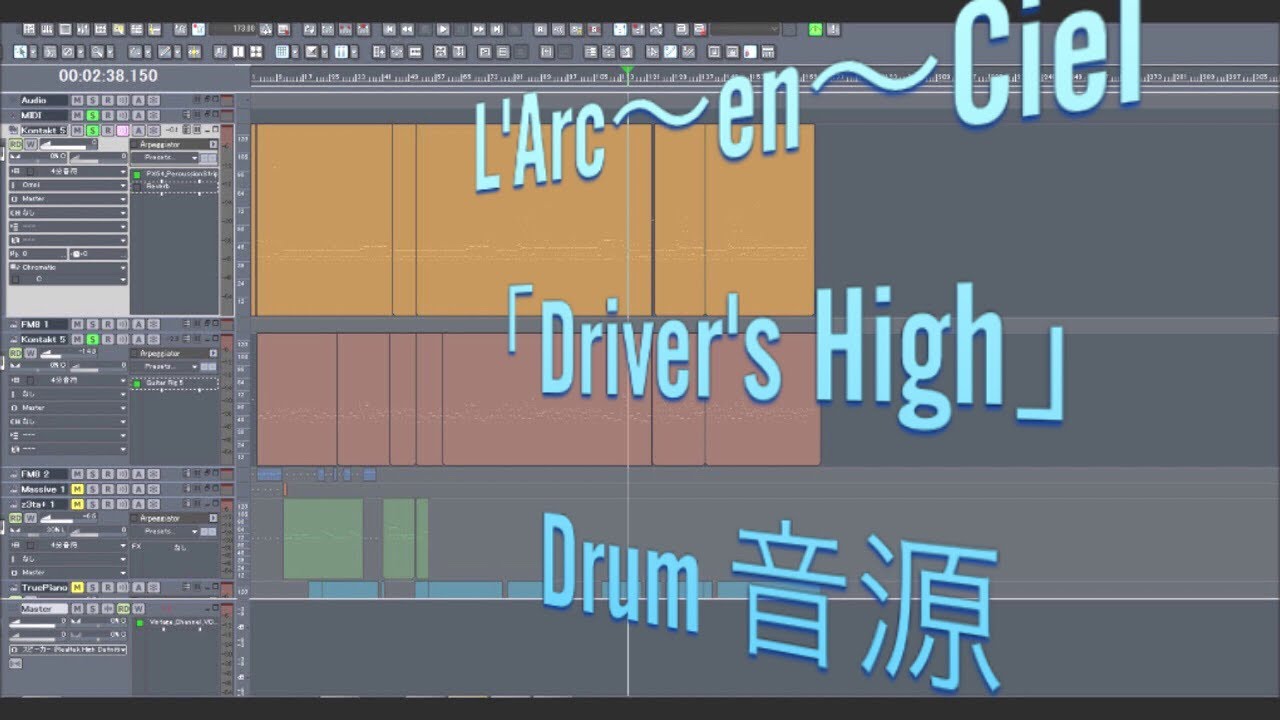Viewport: 1280px width, 720px height.
Task: Mute the MIDI track
Action: [77, 115]
